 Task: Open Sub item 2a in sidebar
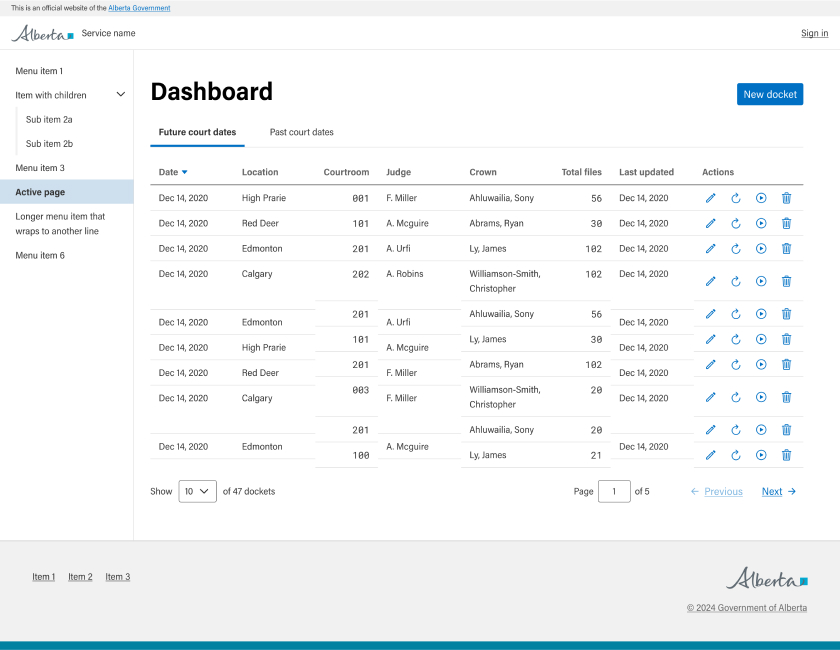click(49, 119)
